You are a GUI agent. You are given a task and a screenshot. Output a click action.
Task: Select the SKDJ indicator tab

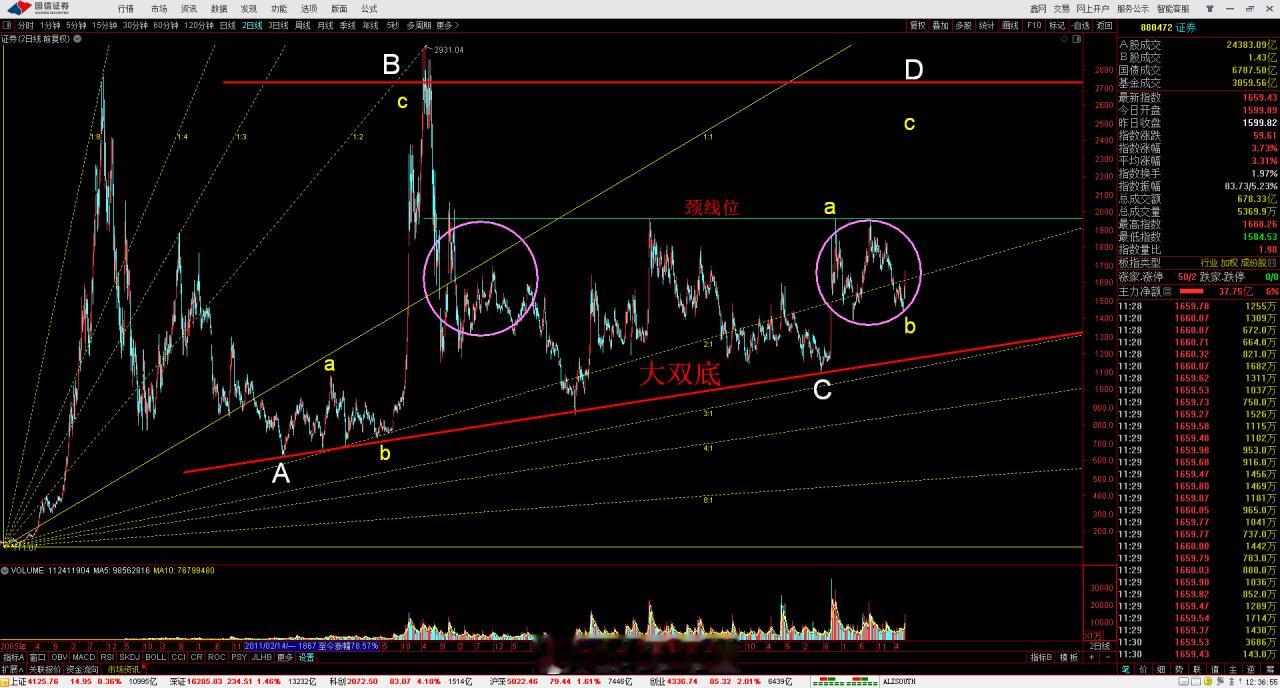(x=130, y=657)
